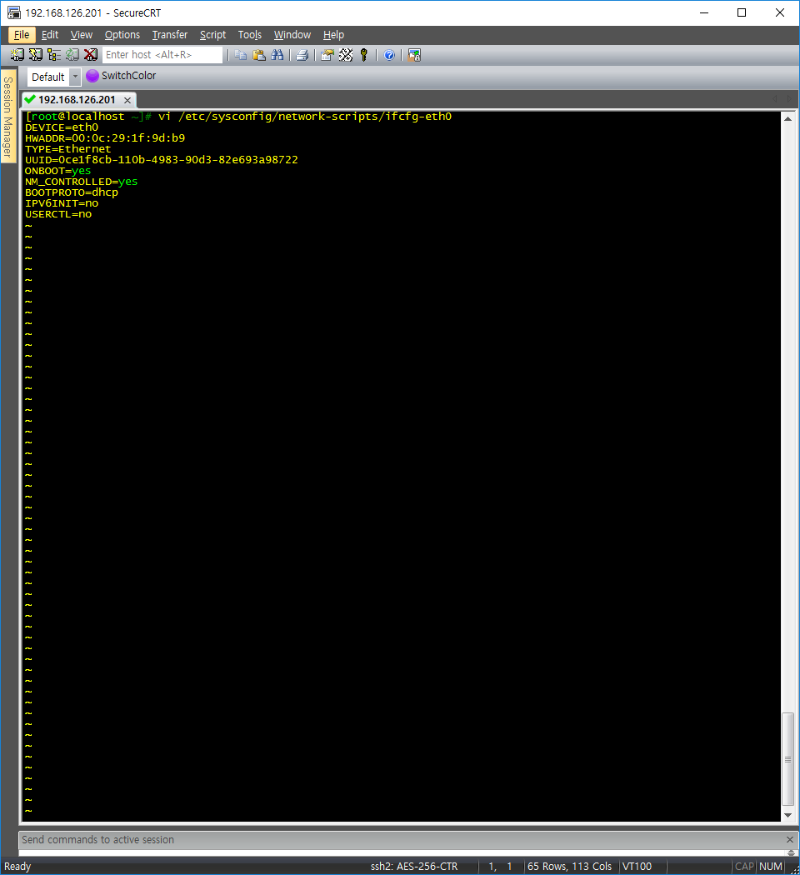
Task: Click the Send commands to active session field
Action: (400, 840)
